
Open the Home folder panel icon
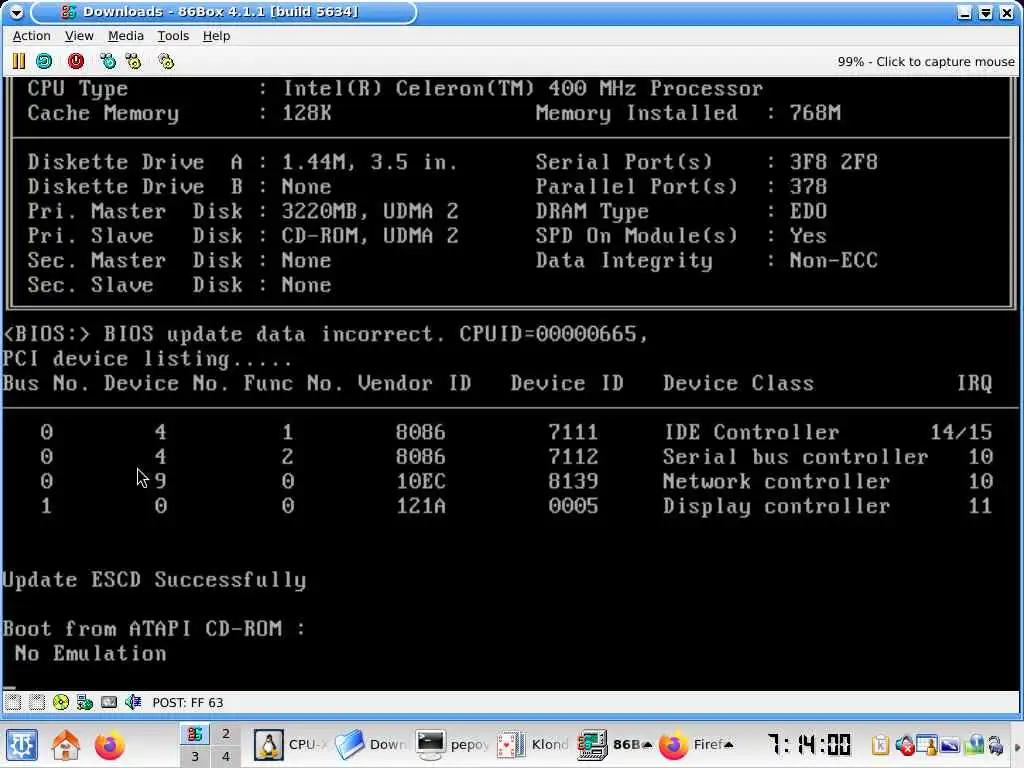pos(66,744)
